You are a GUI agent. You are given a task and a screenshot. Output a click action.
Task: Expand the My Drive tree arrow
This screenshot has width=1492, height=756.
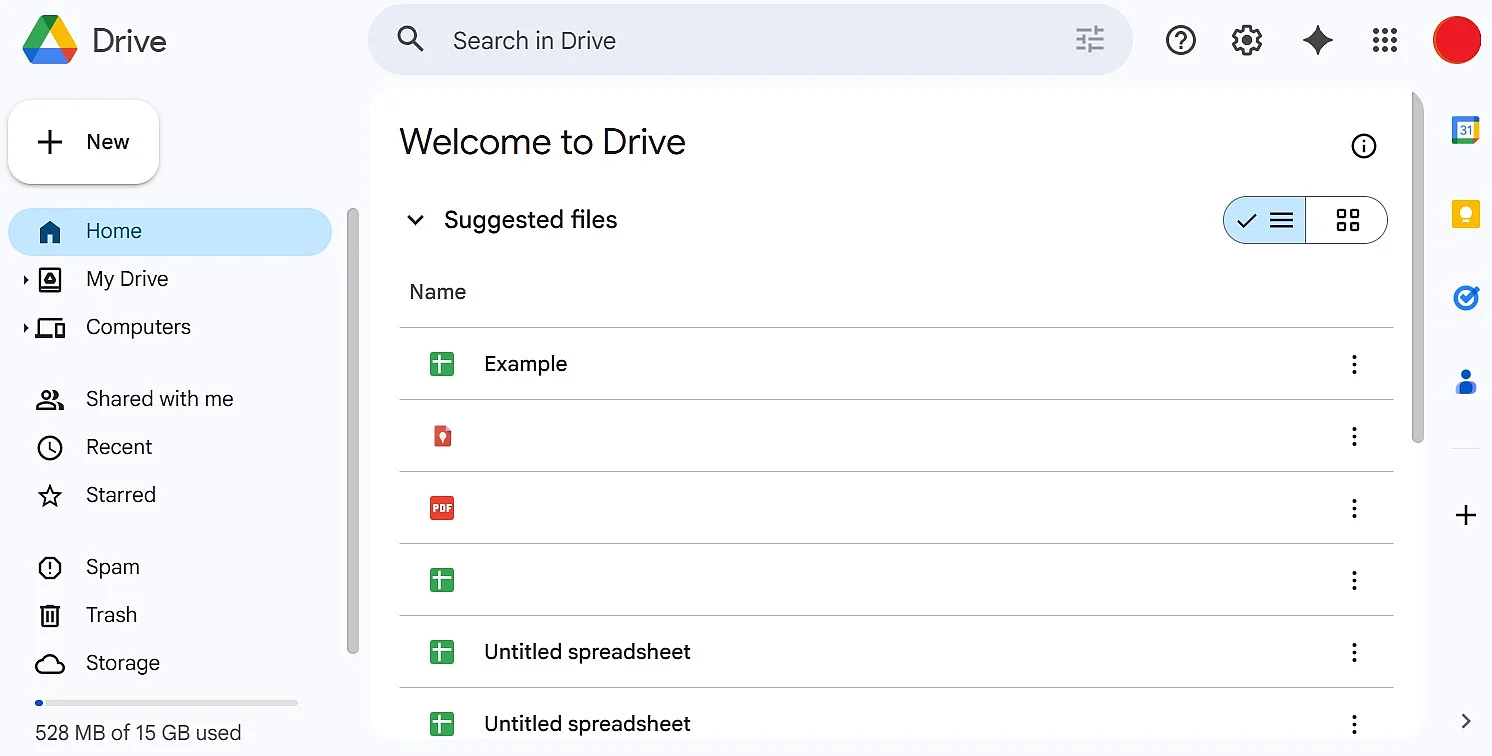coord(26,280)
